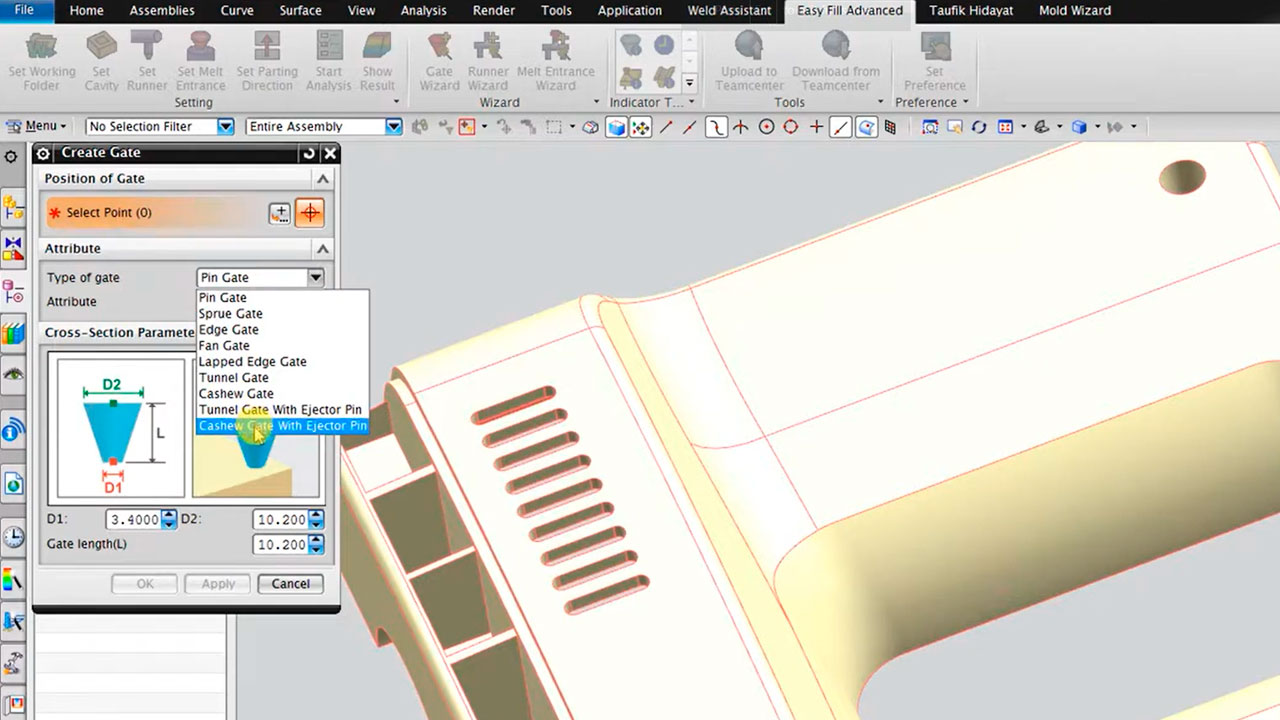Click the Set Working Folder icon
Image resolution: width=1280 pixels, height=720 pixels.
41,48
